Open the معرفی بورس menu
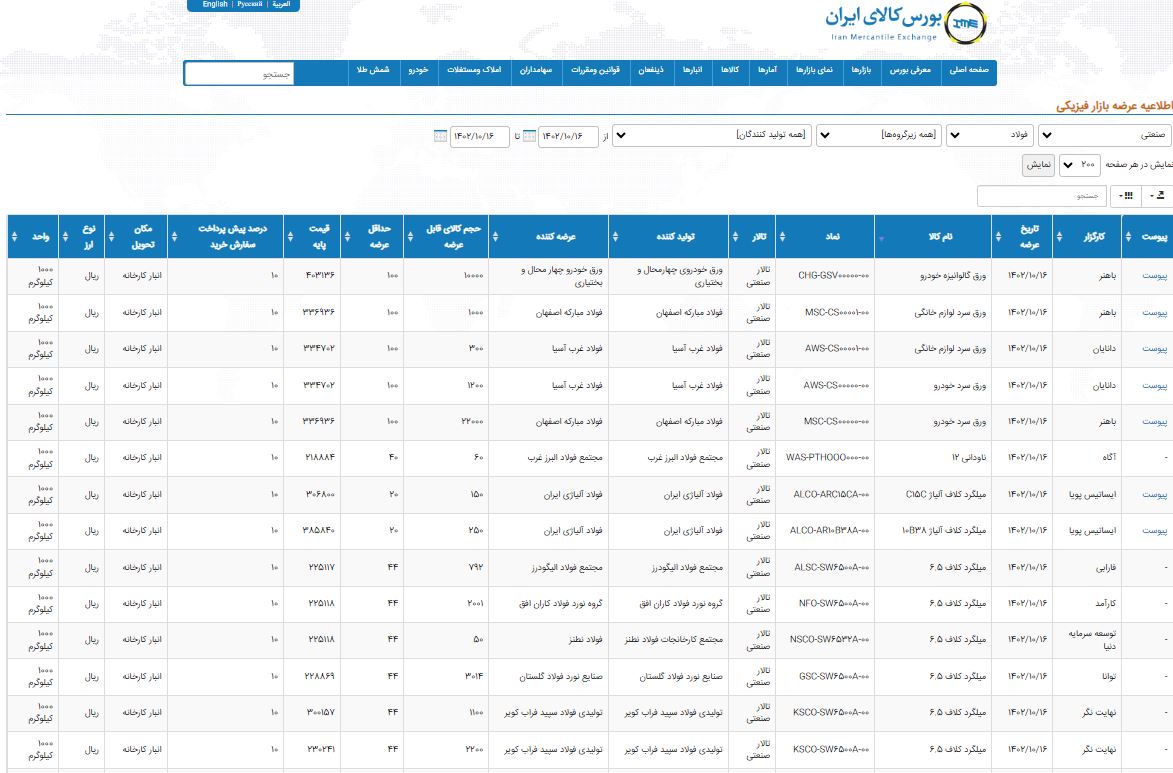Screen dimensions: 1173x773 click(910, 70)
